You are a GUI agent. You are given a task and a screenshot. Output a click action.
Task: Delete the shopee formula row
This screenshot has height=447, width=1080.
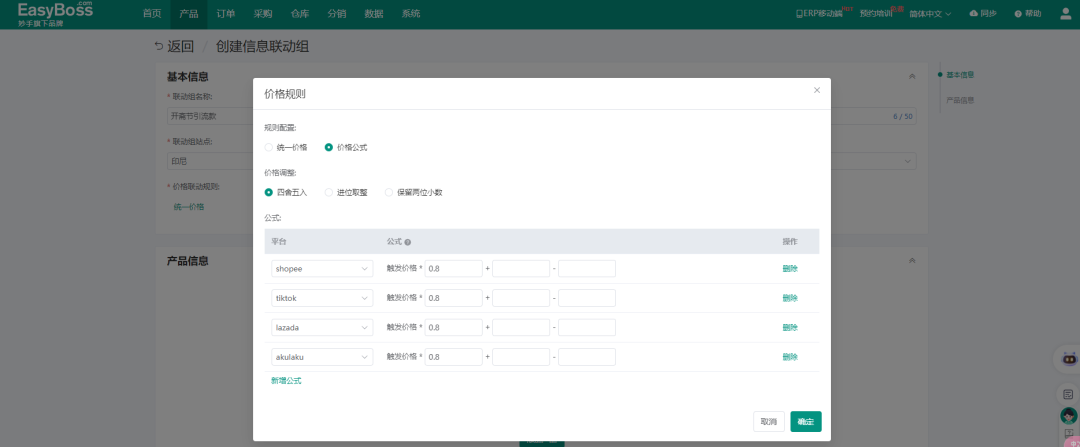[x=790, y=269]
